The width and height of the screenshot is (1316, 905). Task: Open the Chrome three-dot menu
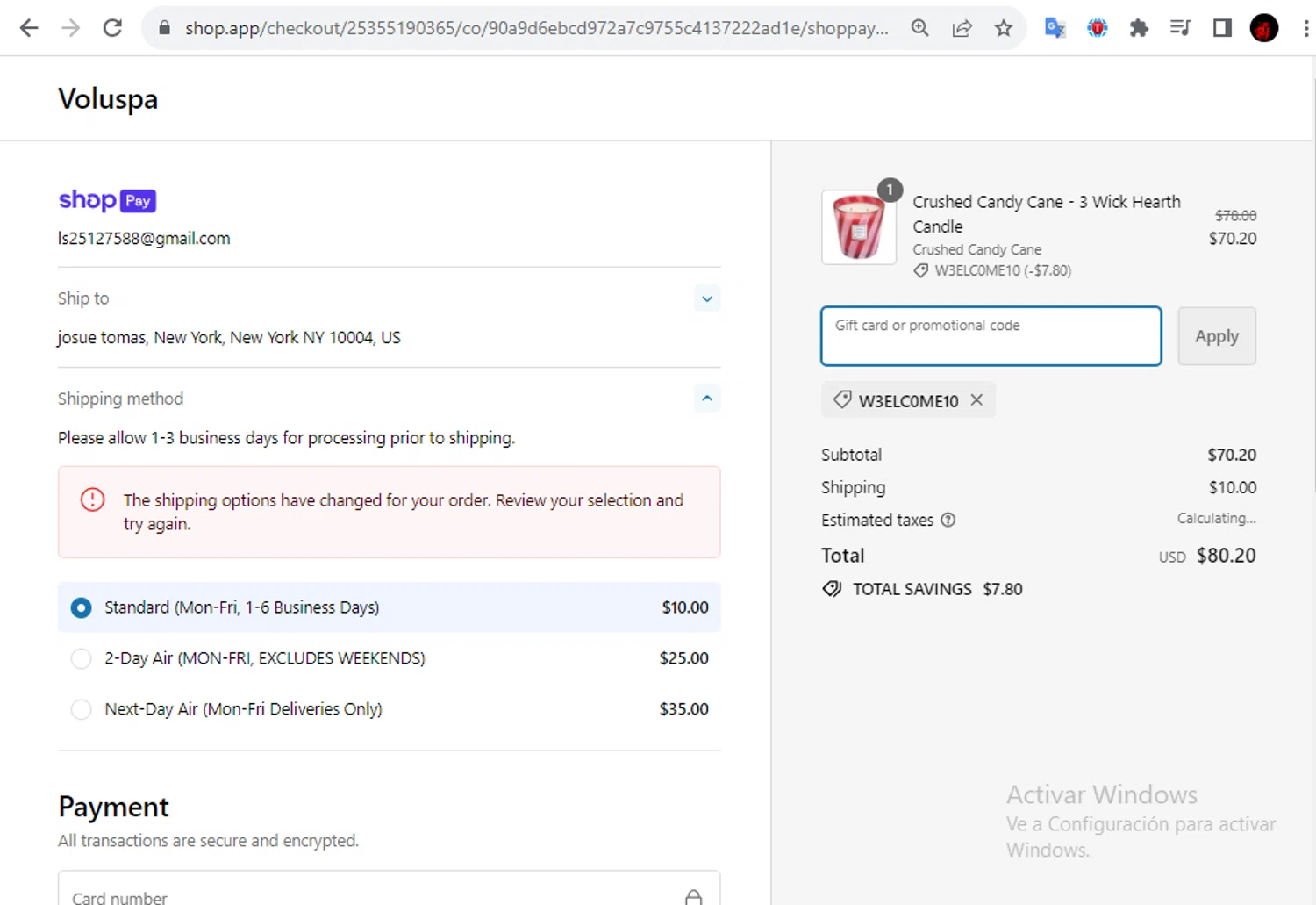pos(1305,28)
